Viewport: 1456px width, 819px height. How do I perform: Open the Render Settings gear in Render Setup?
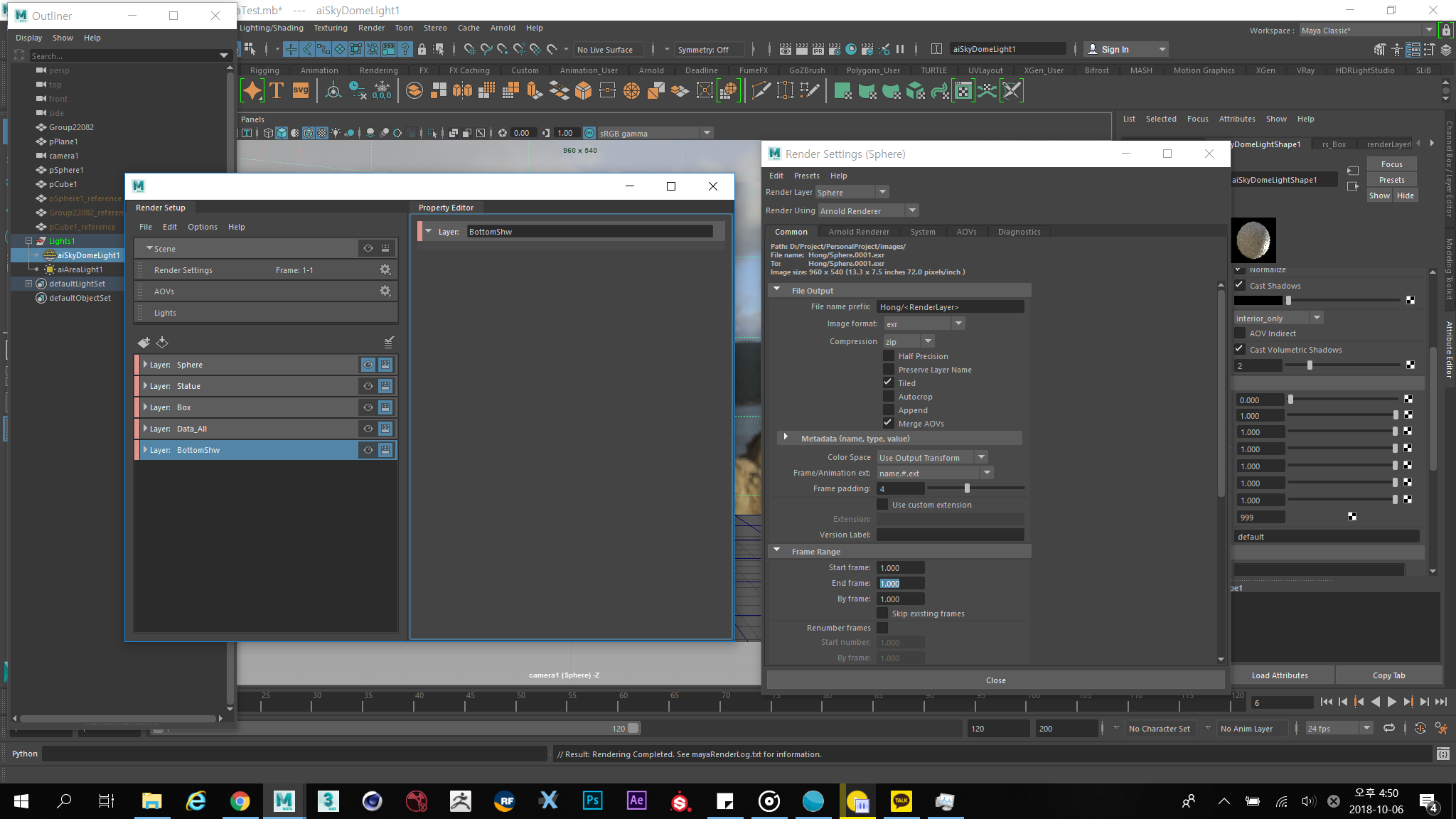coord(385,269)
